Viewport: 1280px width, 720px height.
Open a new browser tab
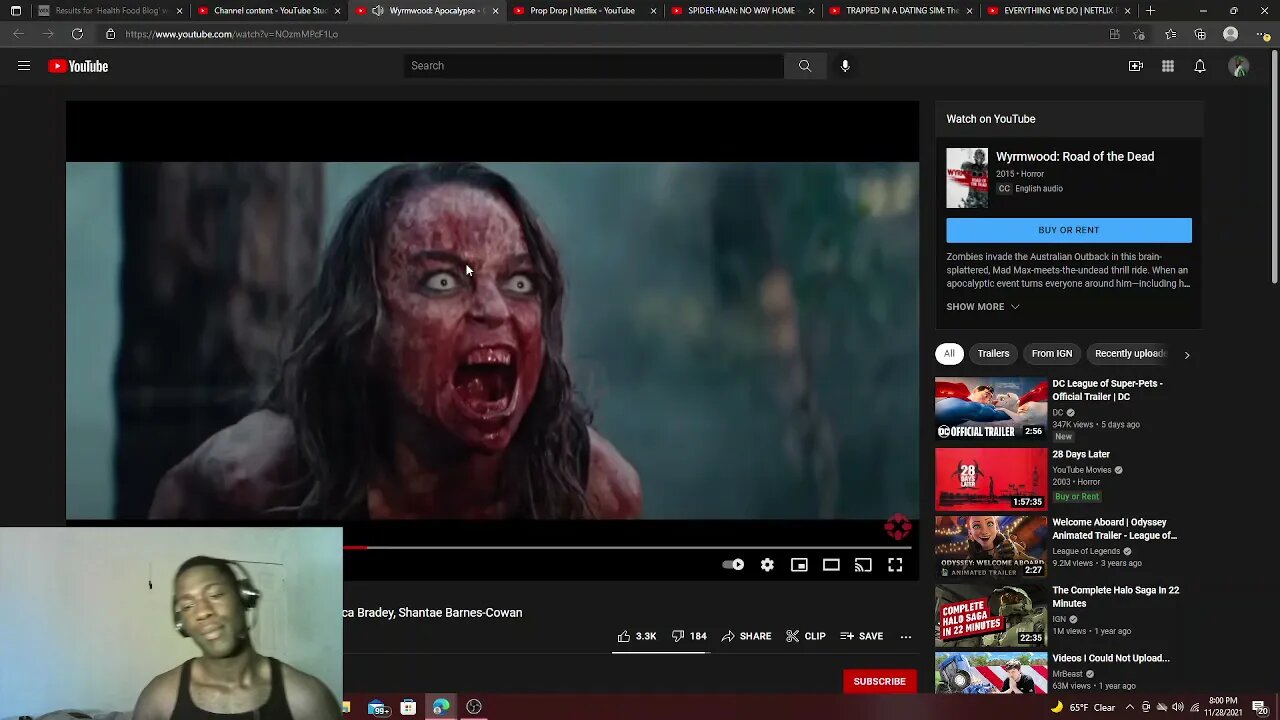point(1151,11)
